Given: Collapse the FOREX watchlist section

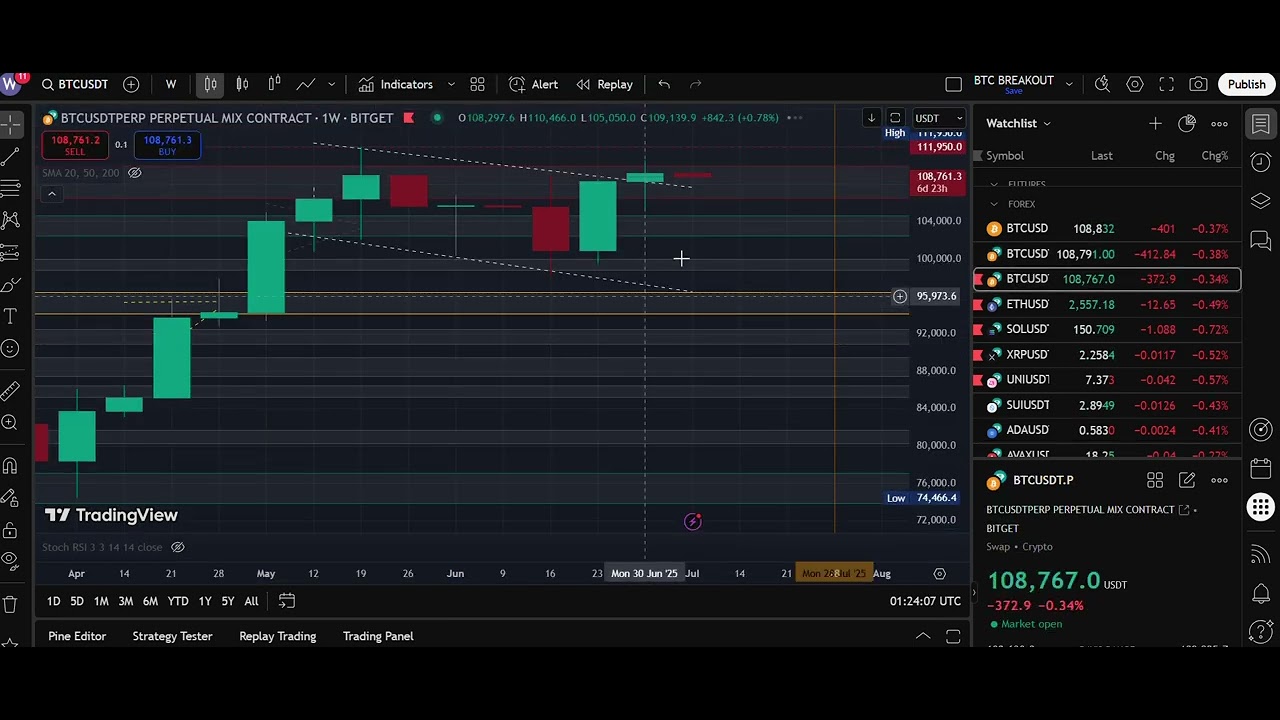Looking at the screenshot, I should click(x=994, y=204).
